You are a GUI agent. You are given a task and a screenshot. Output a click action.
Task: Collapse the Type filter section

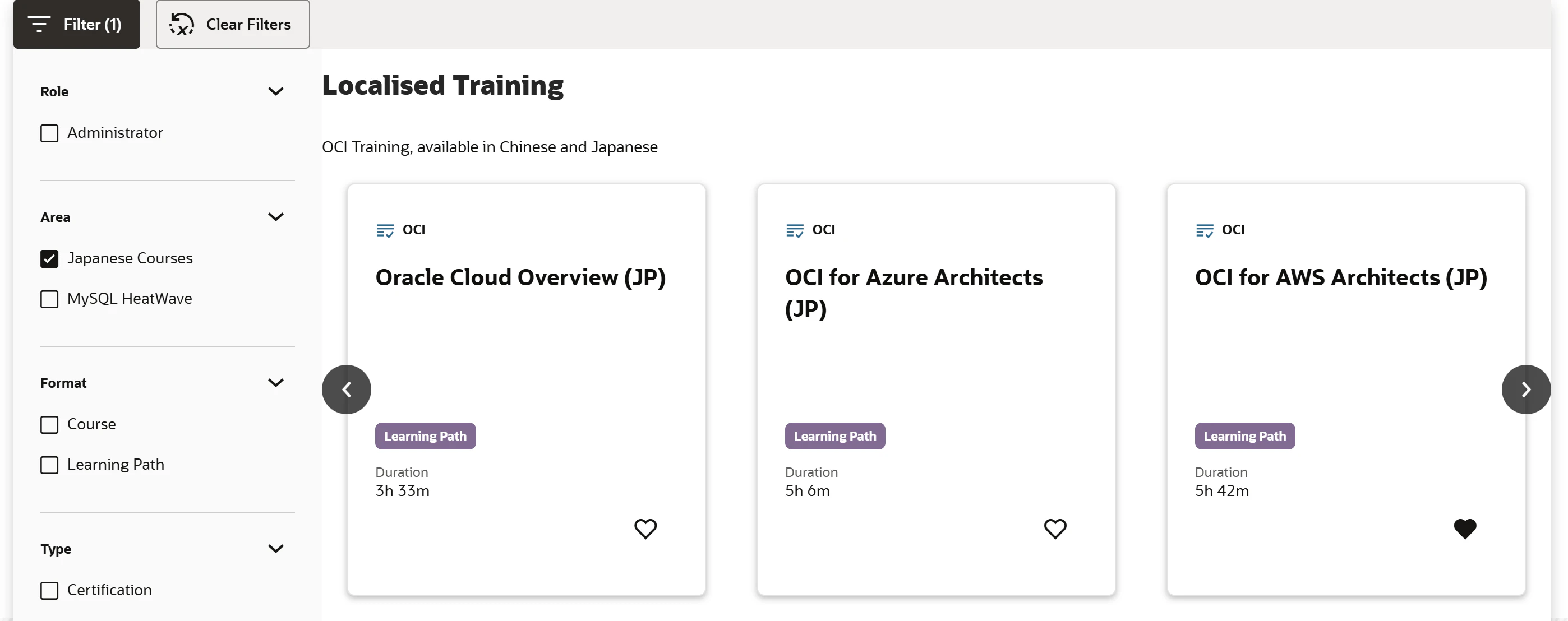[x=276, y=549]
